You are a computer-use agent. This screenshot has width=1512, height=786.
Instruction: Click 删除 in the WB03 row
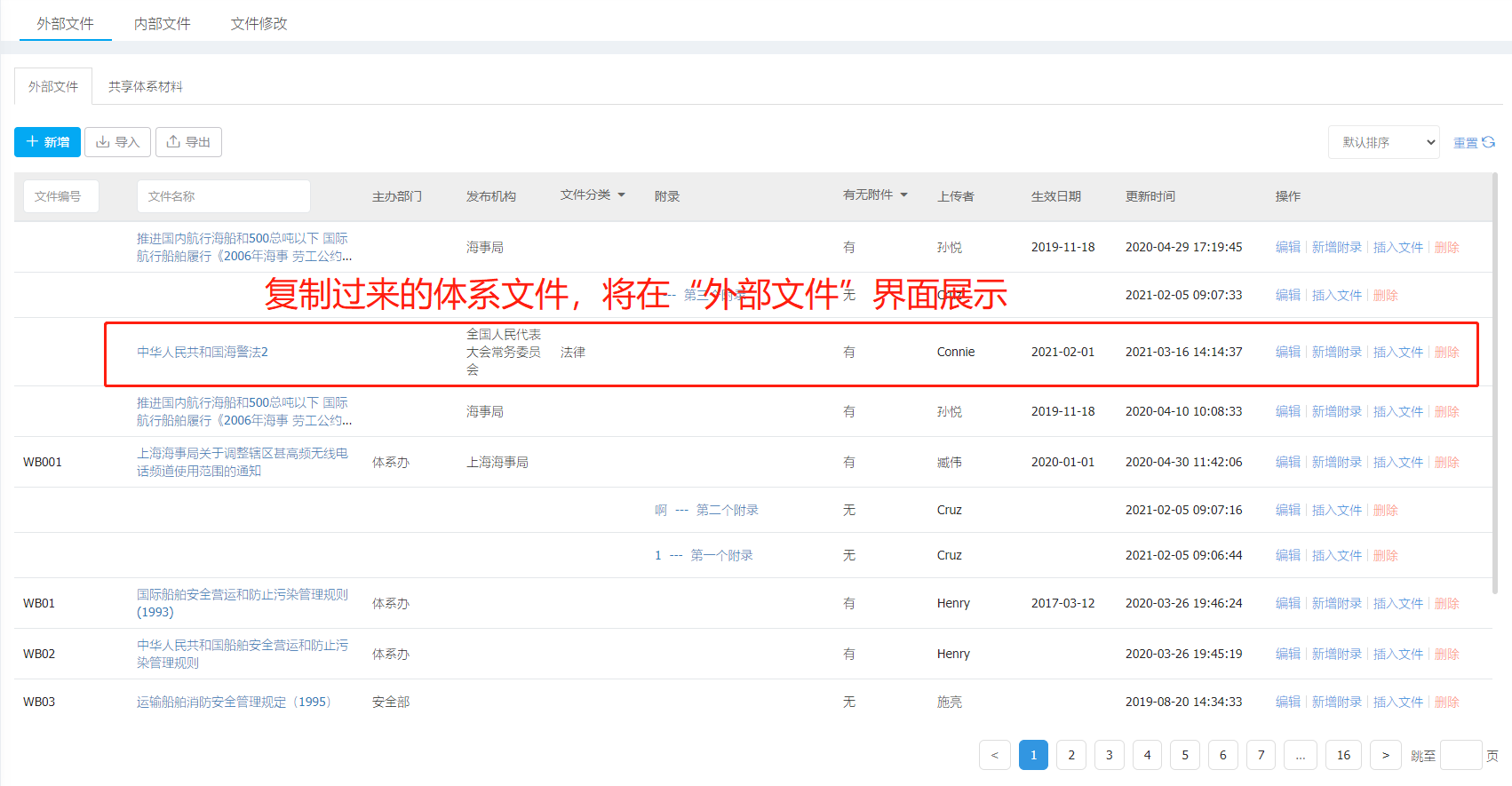pyautogui.click(x=1447, y=702)
